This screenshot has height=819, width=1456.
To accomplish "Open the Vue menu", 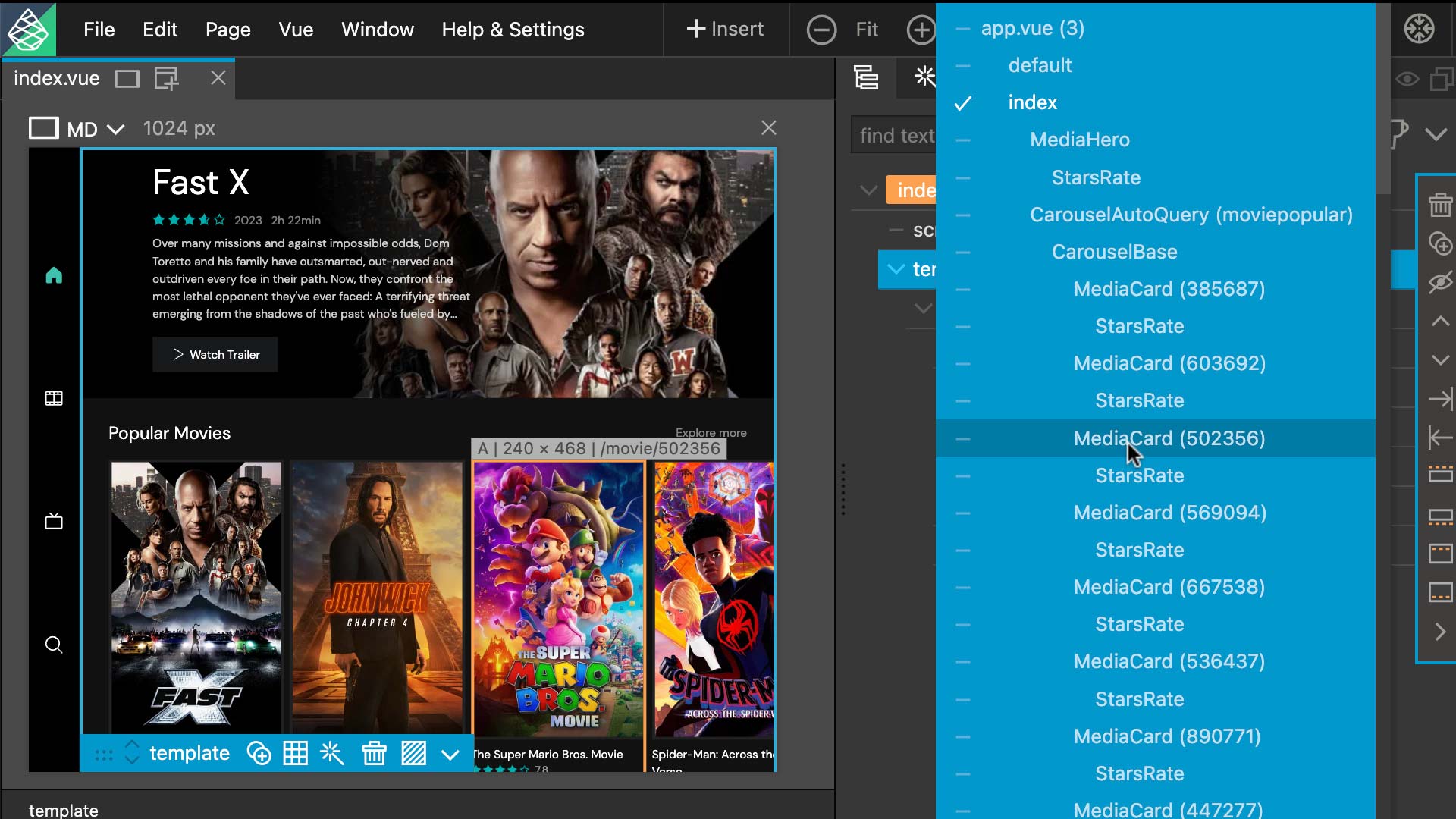I will pyautogui.click(x=296, y=30).
